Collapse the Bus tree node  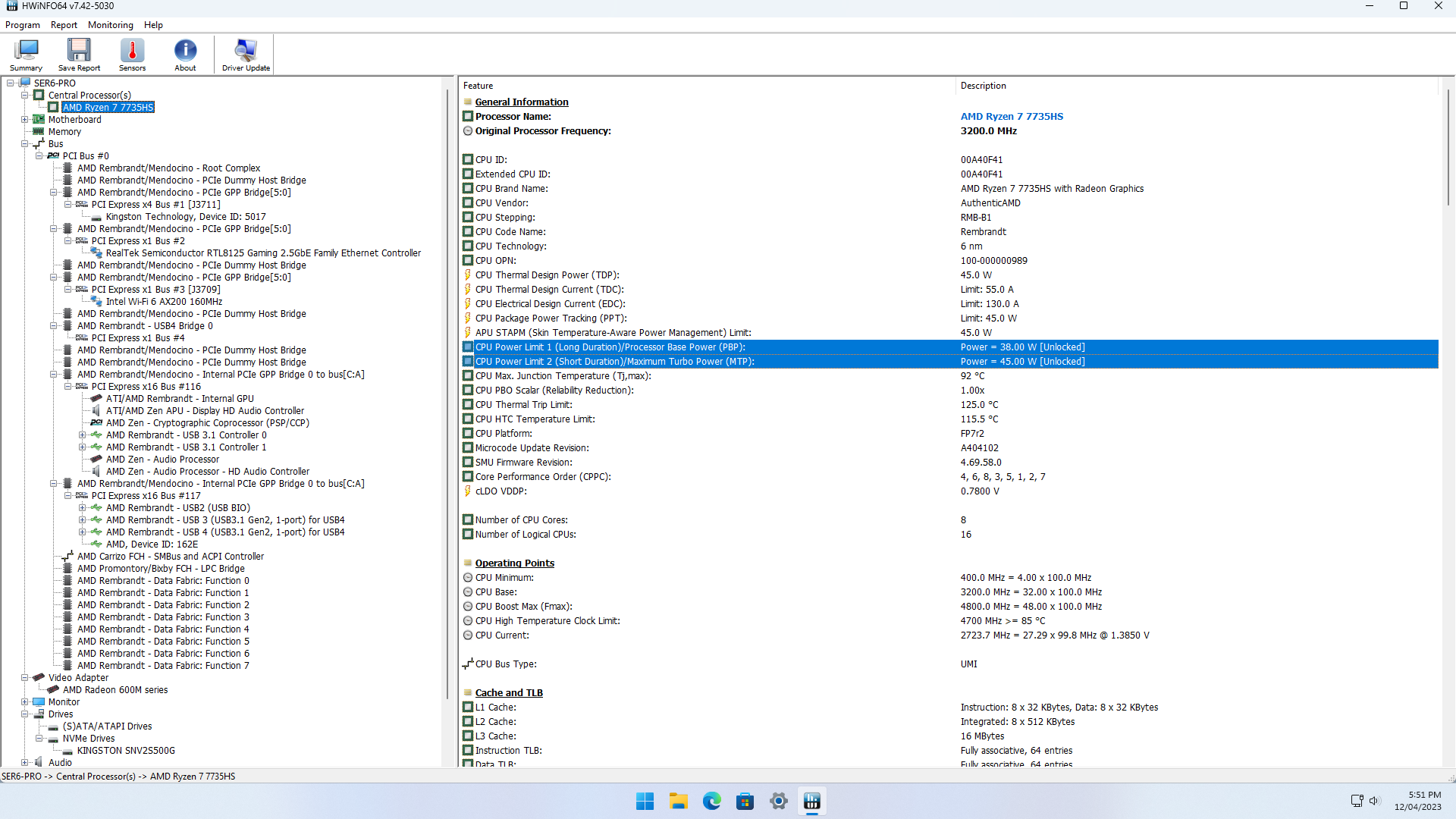point(25,144)
